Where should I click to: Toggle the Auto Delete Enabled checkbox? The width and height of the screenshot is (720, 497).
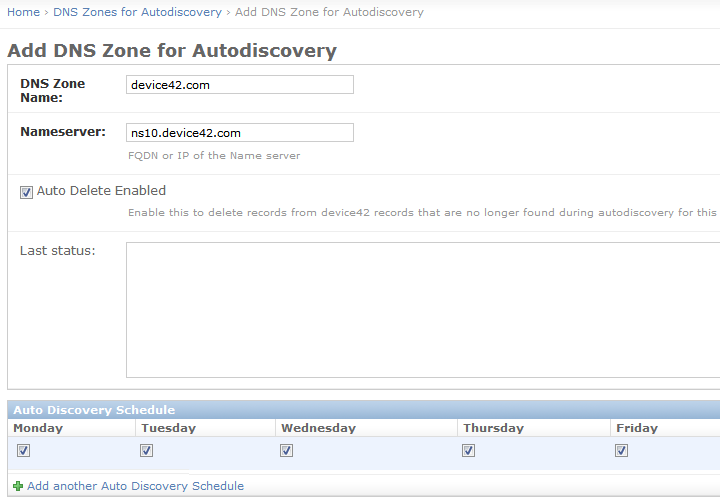coord(26,192)
